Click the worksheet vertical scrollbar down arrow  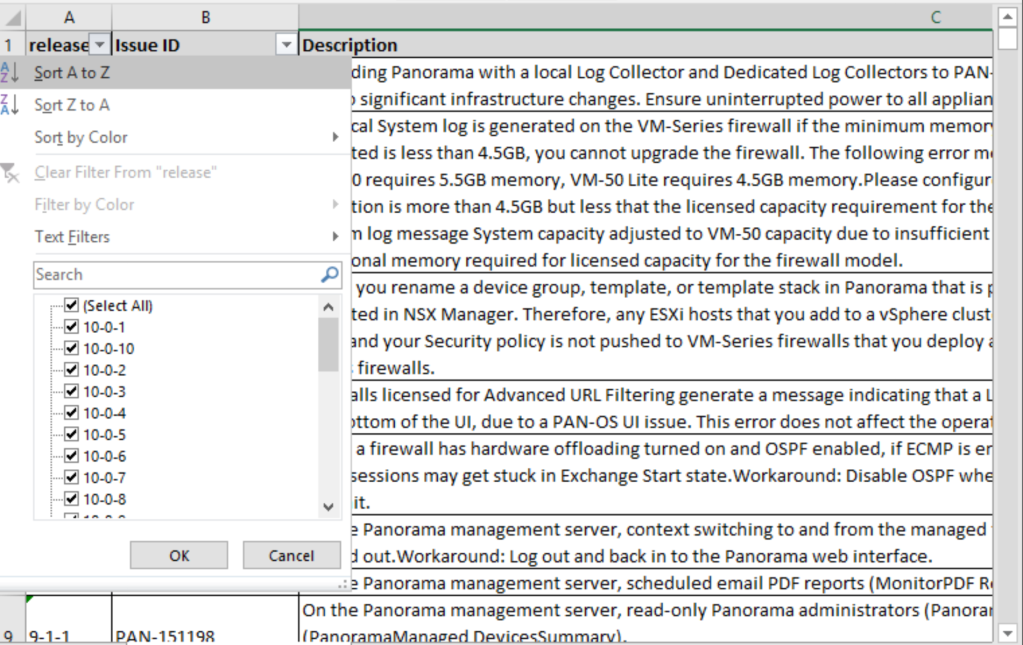(1007, 632)
